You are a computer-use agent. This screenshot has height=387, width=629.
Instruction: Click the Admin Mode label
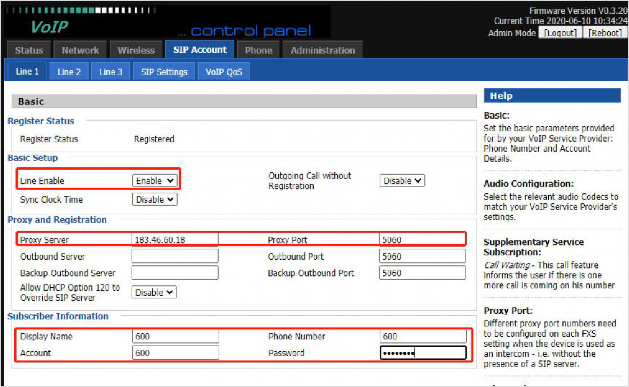click(x=512, y=33)
